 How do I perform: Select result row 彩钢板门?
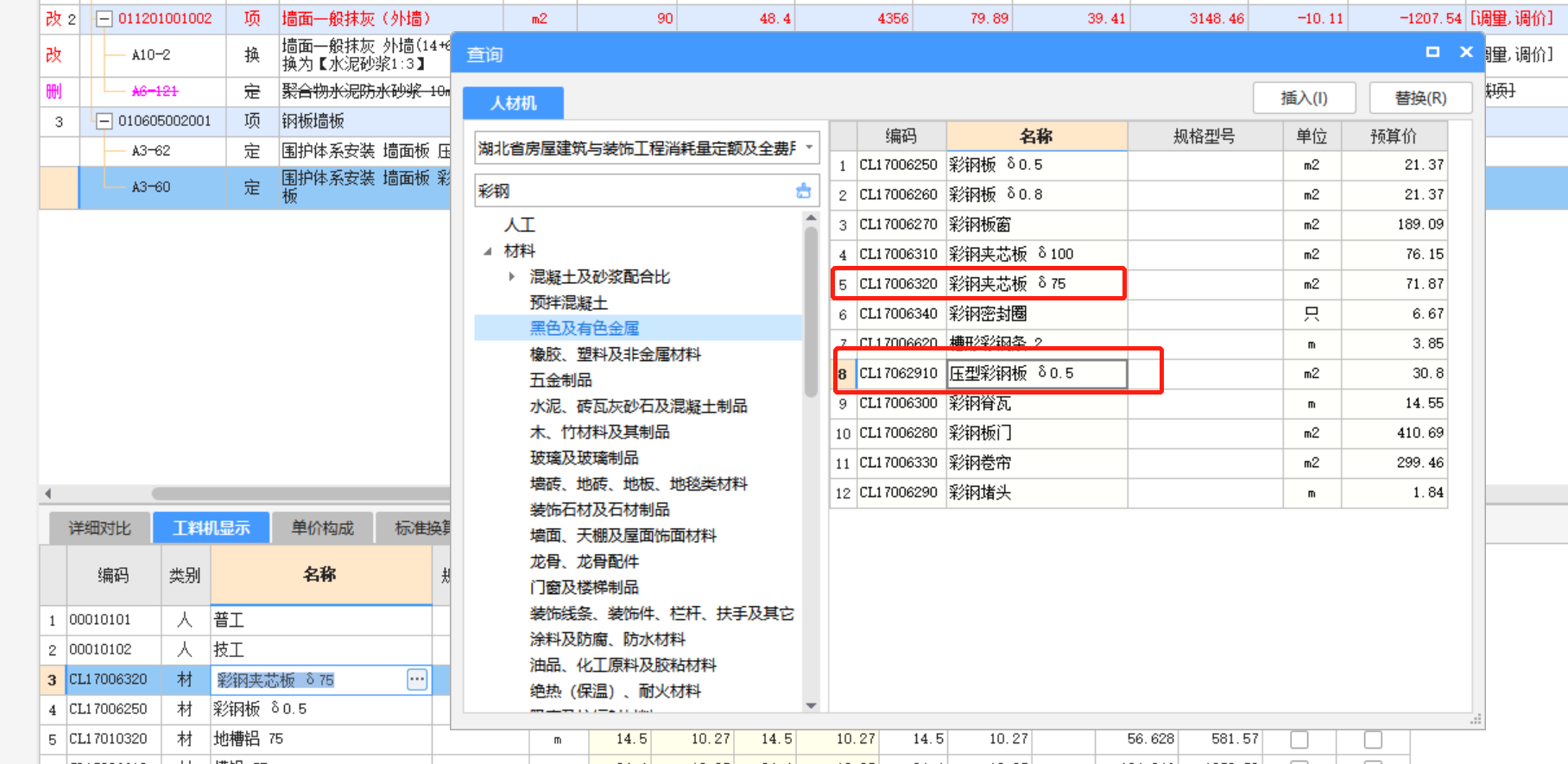click(1138, 433)
